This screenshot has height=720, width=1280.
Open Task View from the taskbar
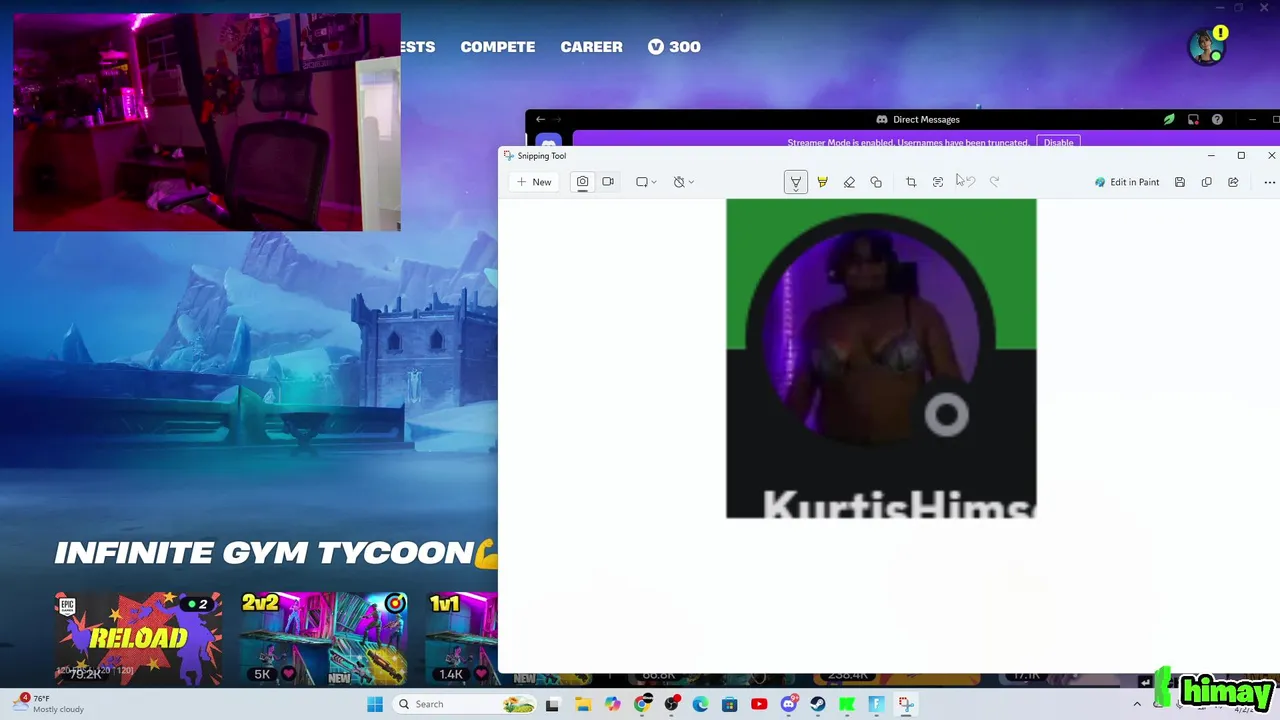click(552, 704)
